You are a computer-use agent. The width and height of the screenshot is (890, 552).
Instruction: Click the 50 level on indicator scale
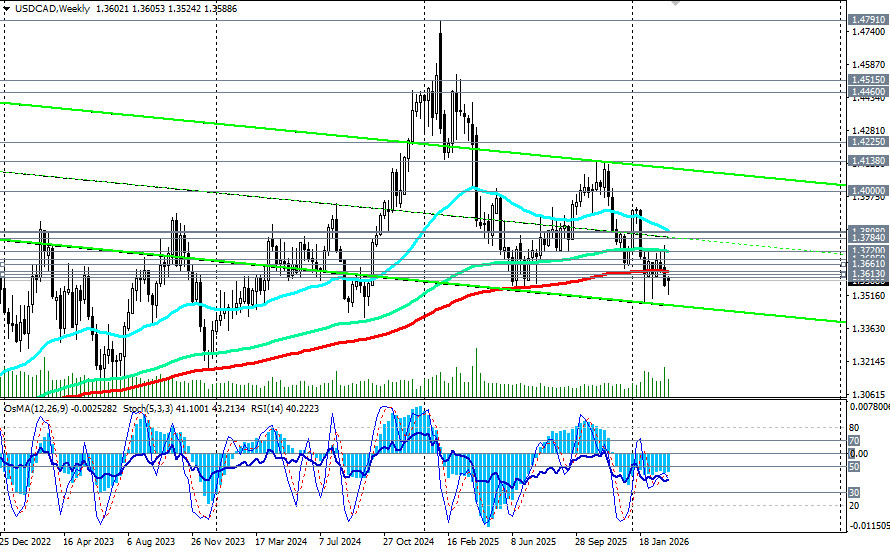[854, 467]
